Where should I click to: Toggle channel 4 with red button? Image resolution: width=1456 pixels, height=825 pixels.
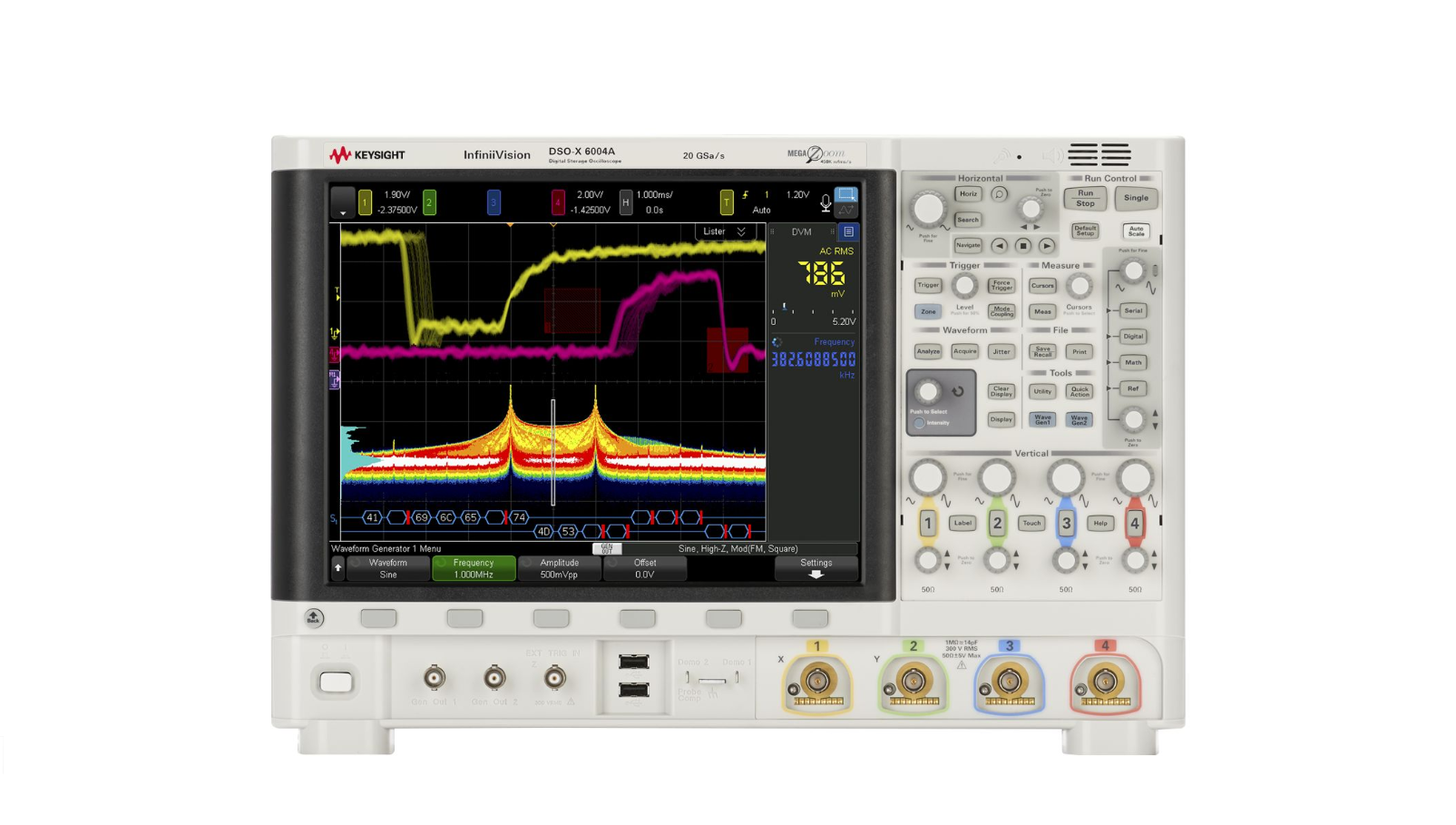coord(1134,523)
